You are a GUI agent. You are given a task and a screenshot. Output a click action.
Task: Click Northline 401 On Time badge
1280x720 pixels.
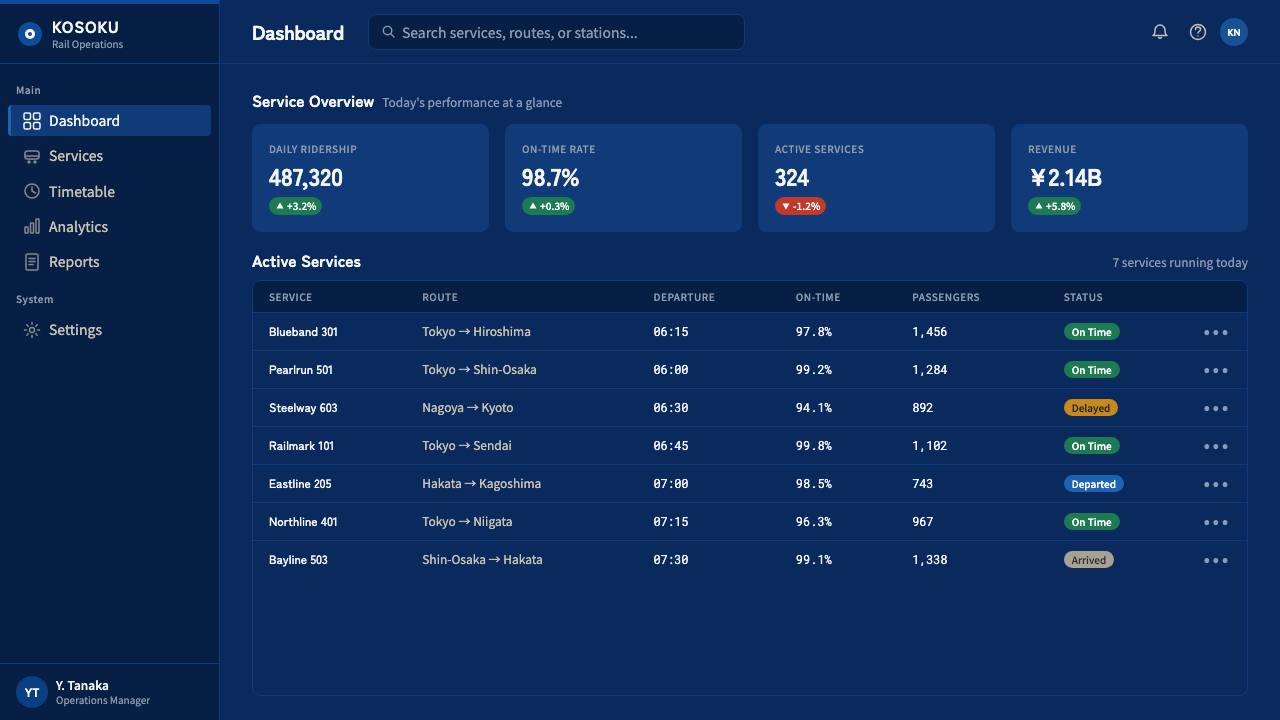(1092, 522)
